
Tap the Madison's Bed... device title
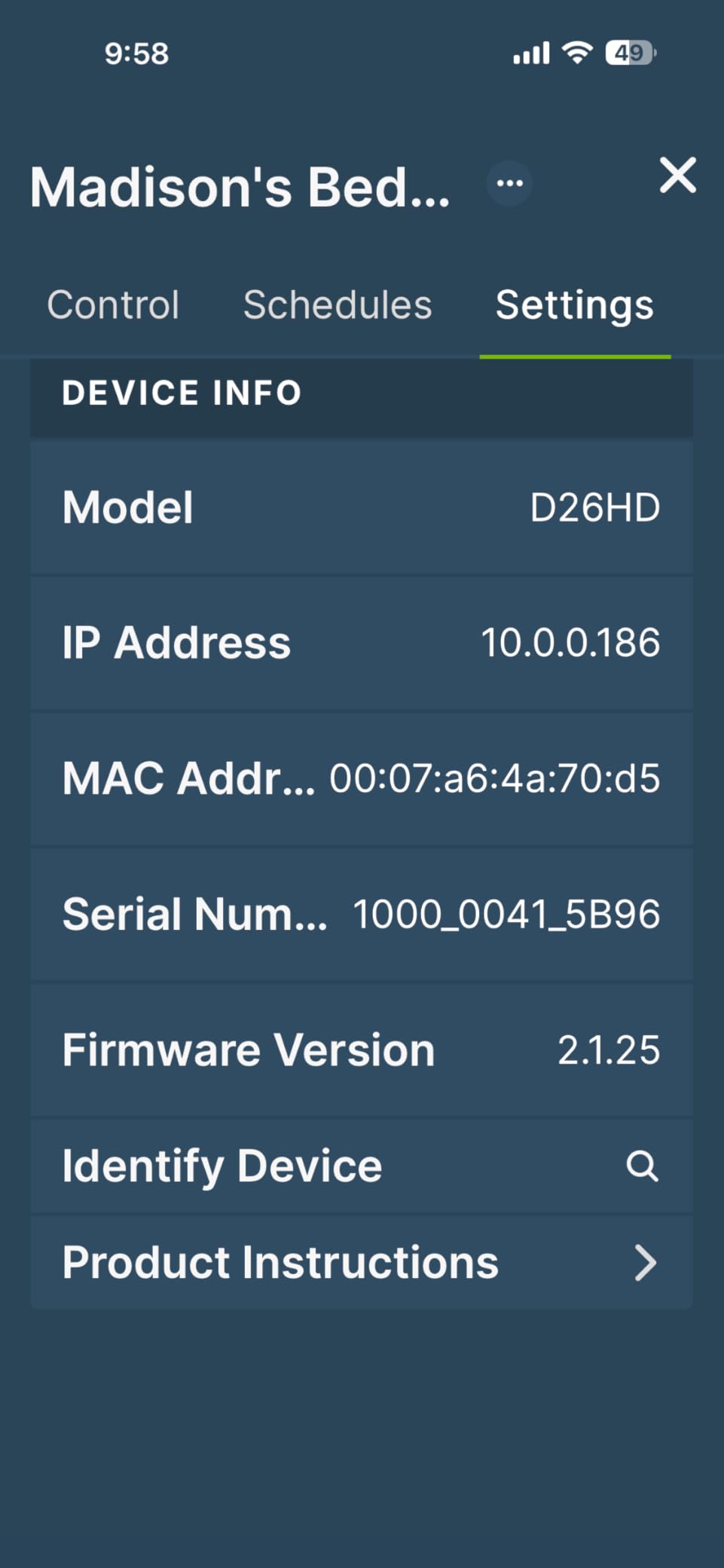[x=240, y=187]
